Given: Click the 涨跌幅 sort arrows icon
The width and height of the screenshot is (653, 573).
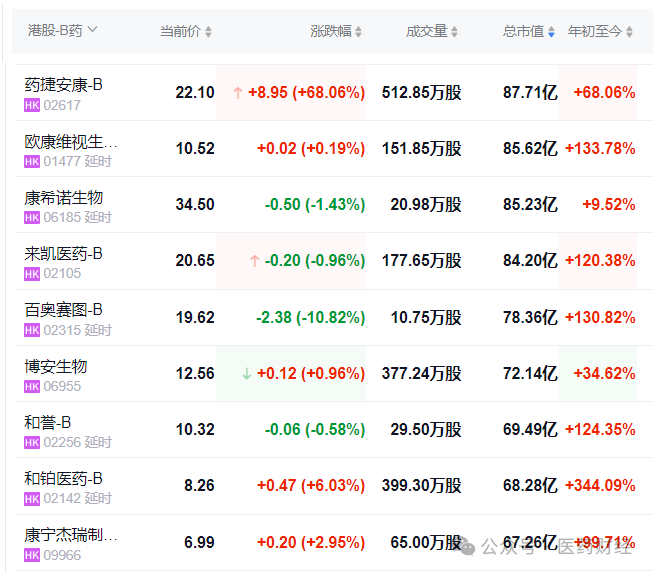Looking at the screenshot, I should click(359, 32).
